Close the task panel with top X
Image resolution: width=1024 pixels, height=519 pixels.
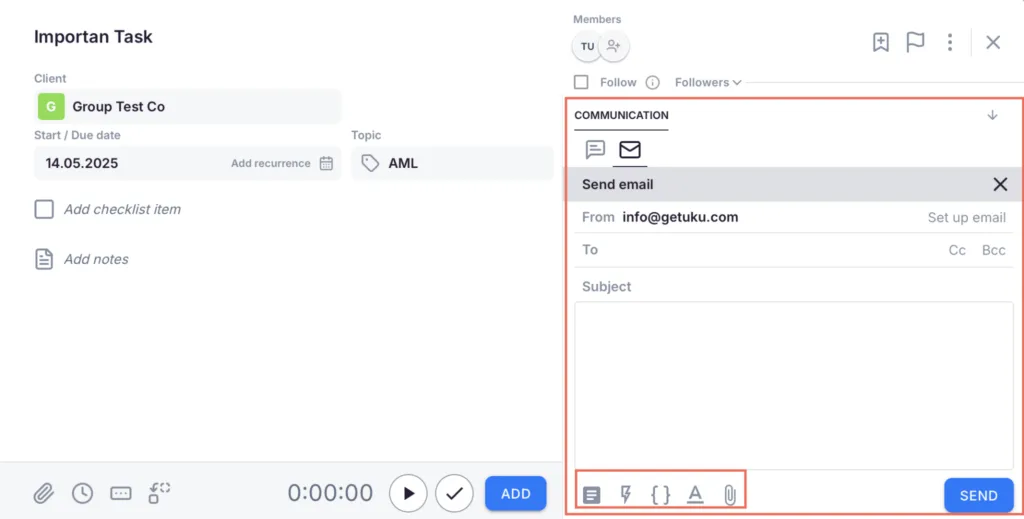(x=993, y=42)
